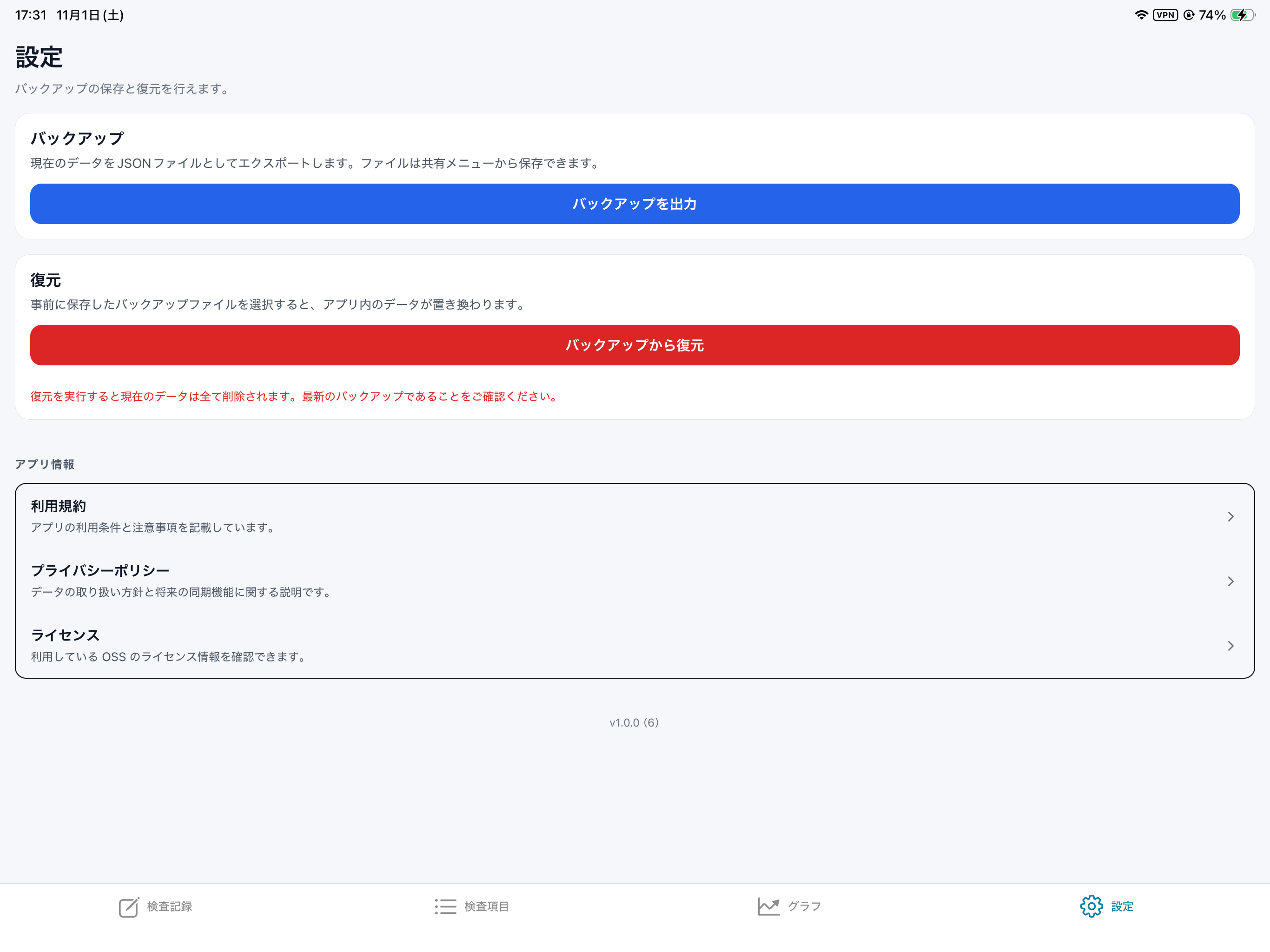
Task: Tap the バックアップ section heading
Action: click(x=77, y=139)
